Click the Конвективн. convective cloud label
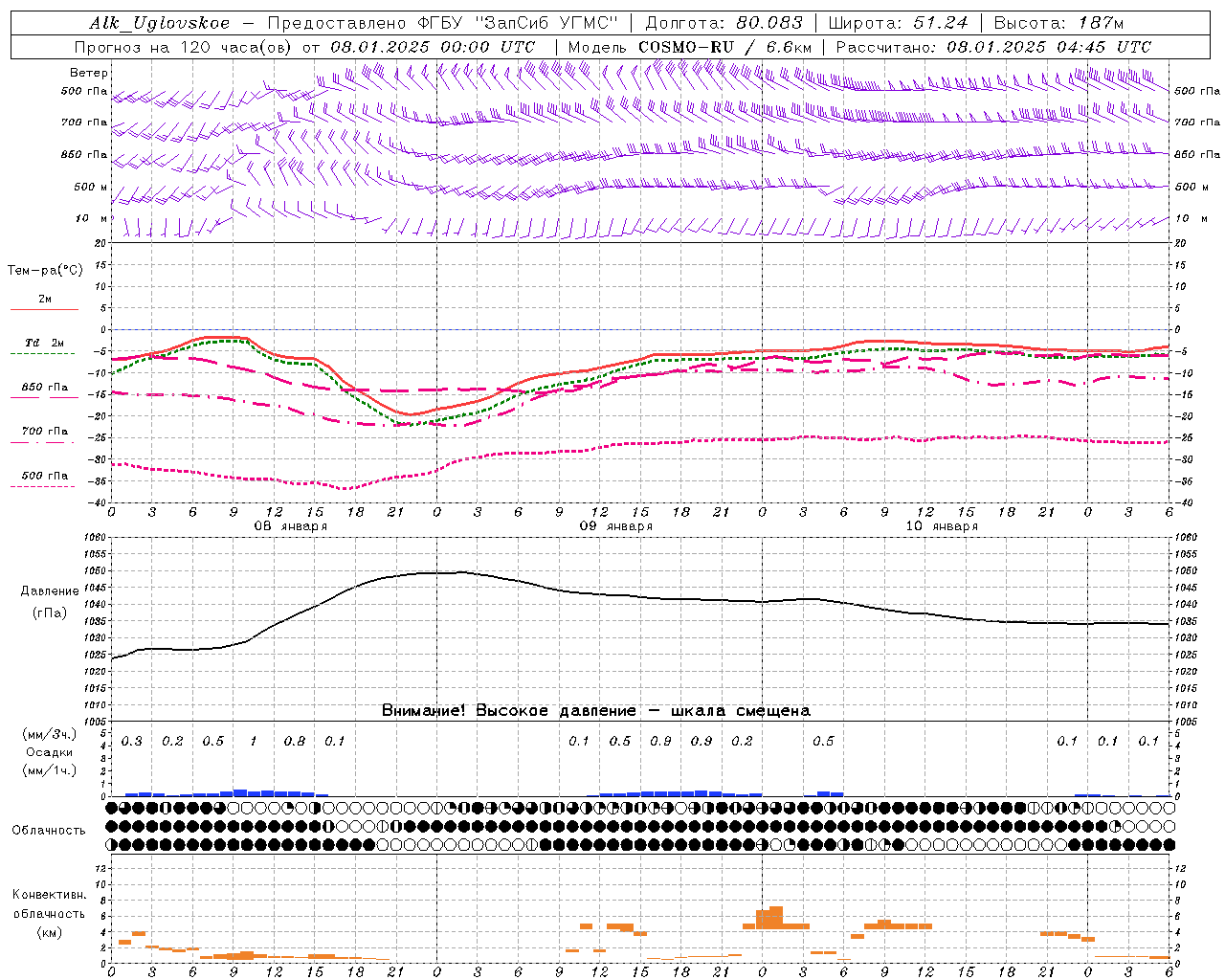 (x=50, y=895)
